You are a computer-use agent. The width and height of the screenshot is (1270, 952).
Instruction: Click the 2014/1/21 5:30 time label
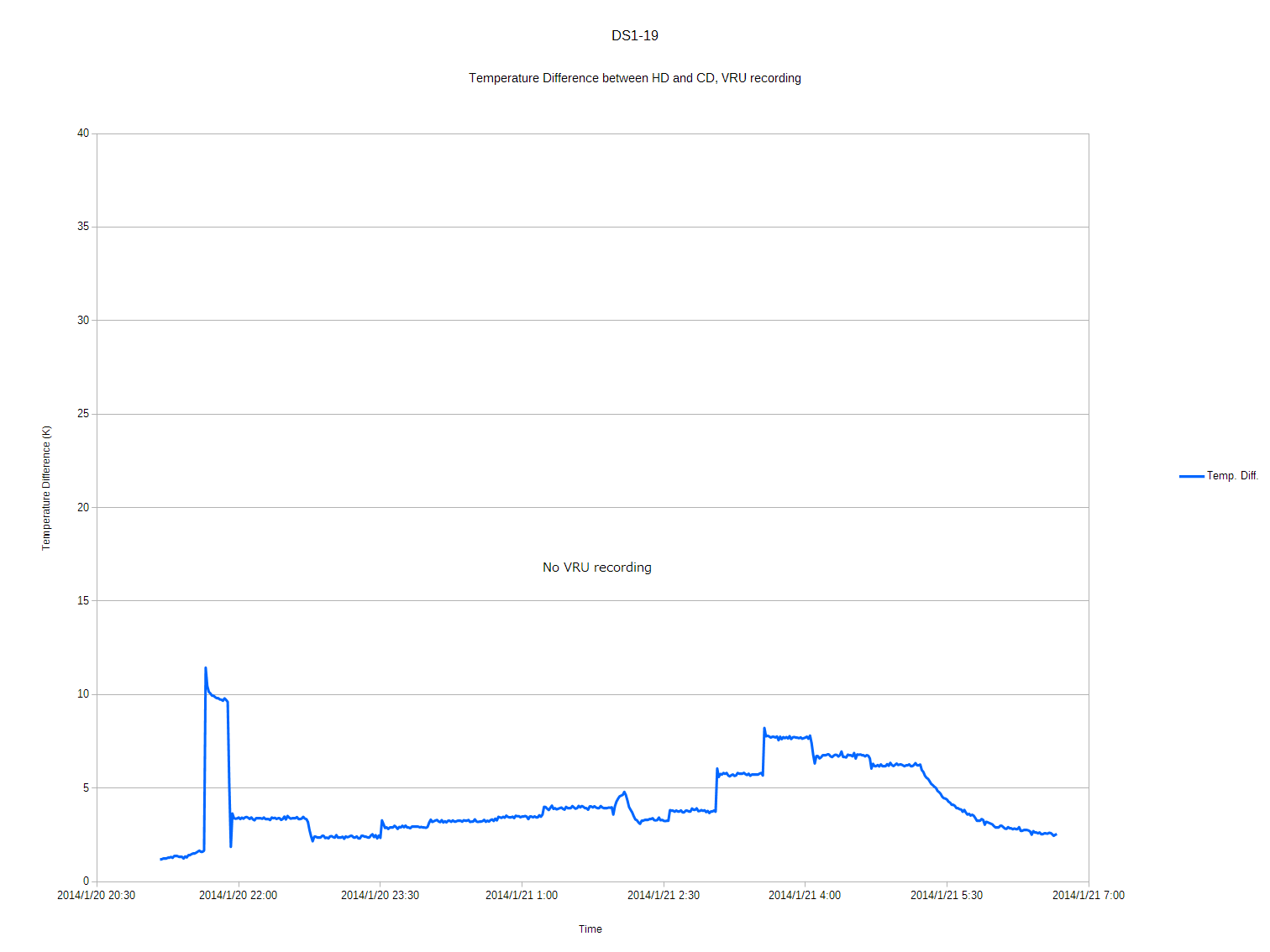(x=947, y=896)
